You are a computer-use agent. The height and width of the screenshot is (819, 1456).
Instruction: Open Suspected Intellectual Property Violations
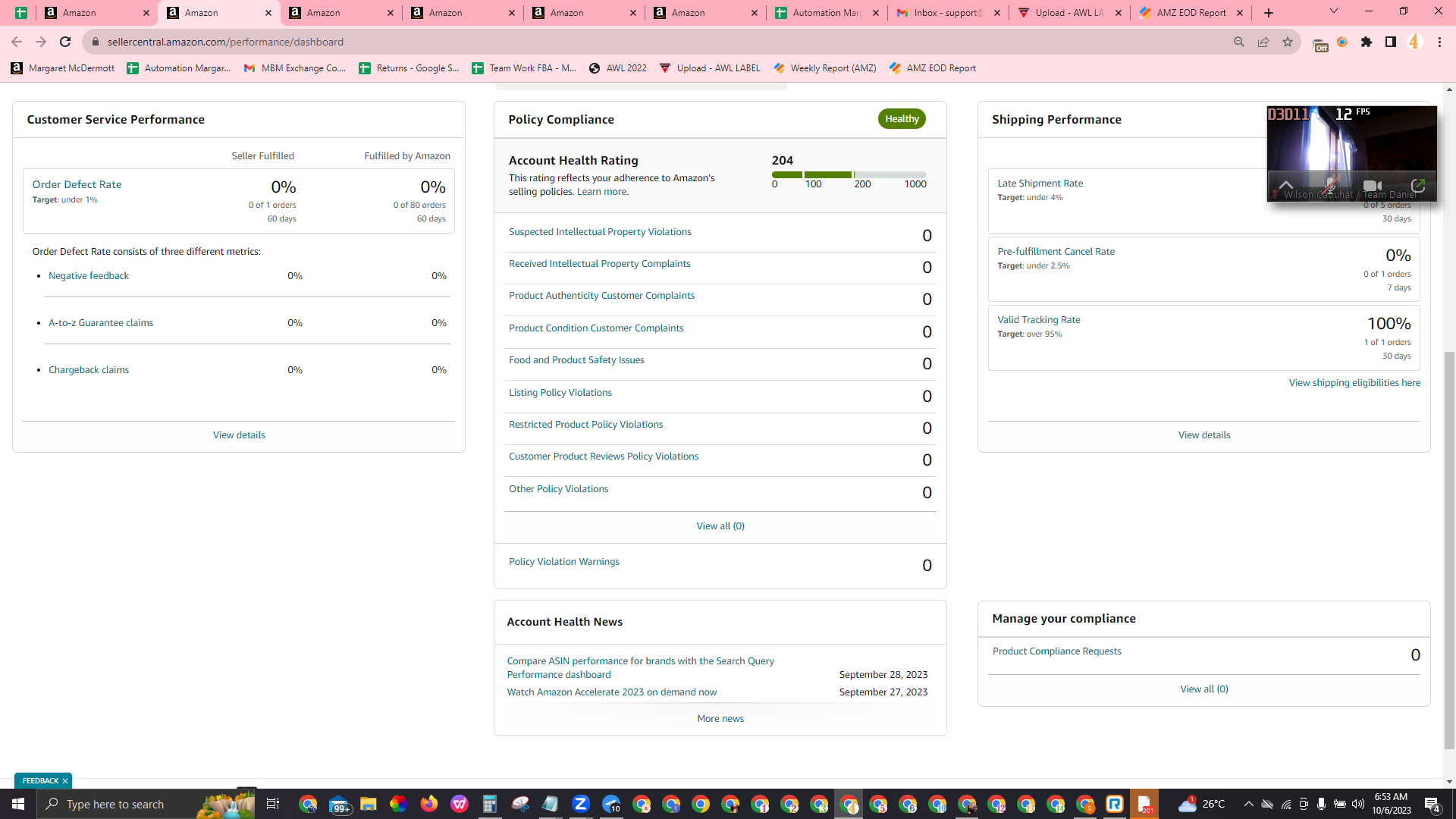click(600, 232)
